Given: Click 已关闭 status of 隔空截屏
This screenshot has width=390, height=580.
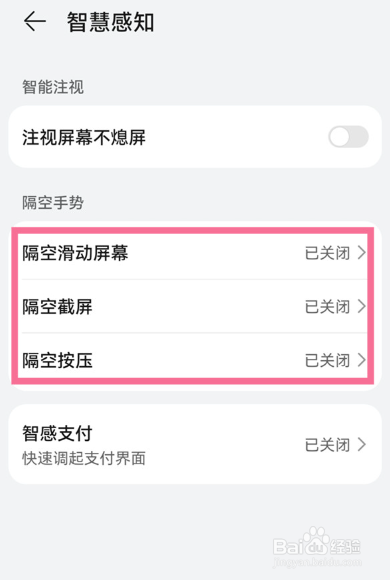Looking at the screenshot, I should tap(327, 307).
